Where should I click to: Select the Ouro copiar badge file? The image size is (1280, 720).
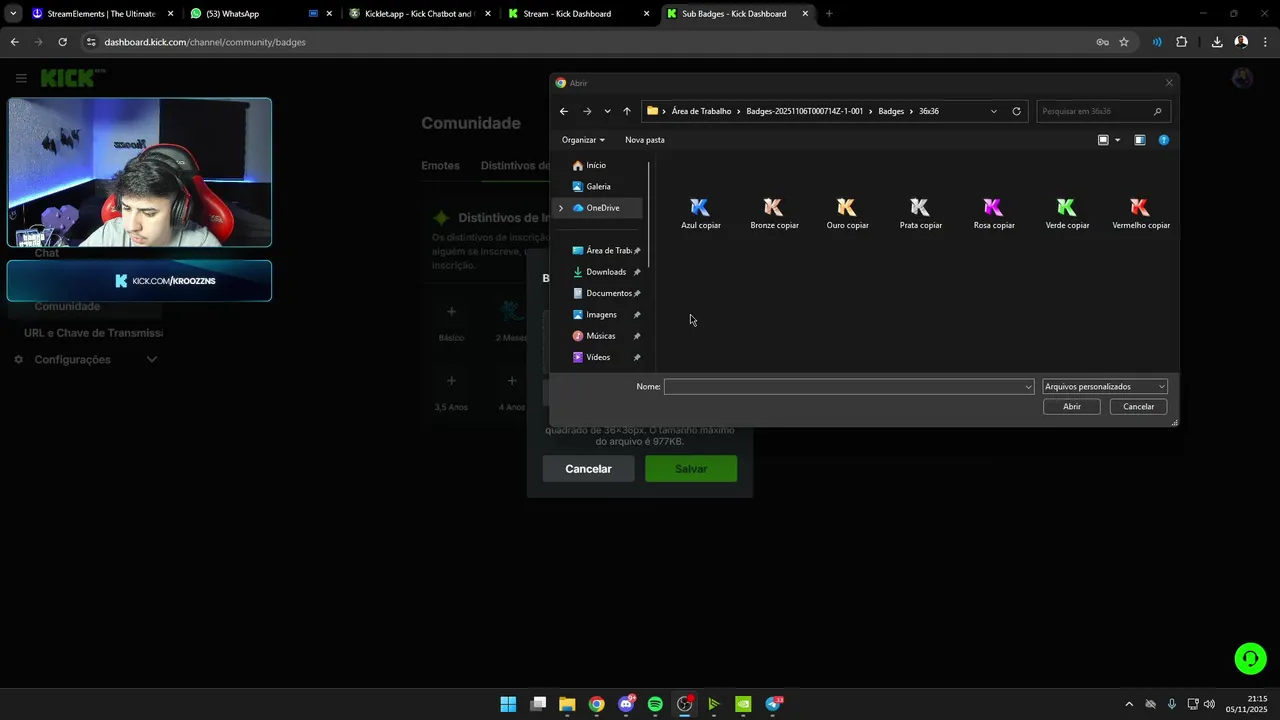coord(847,213)
